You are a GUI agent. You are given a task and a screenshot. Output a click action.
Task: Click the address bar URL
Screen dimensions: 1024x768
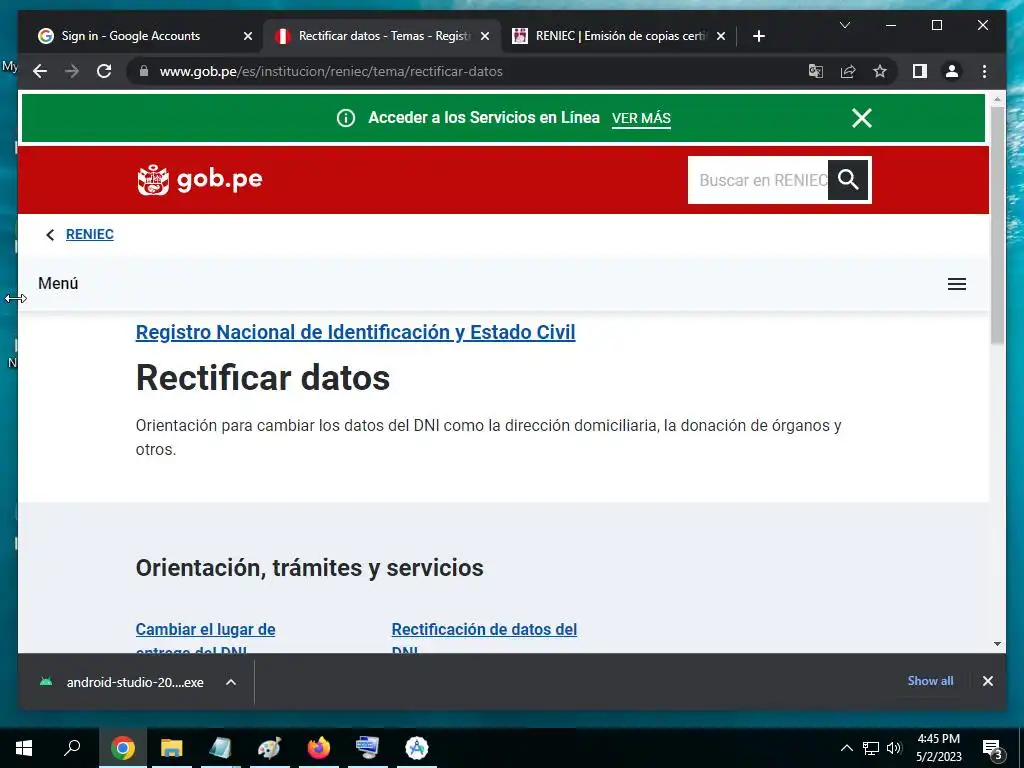[x=331, y=71]
